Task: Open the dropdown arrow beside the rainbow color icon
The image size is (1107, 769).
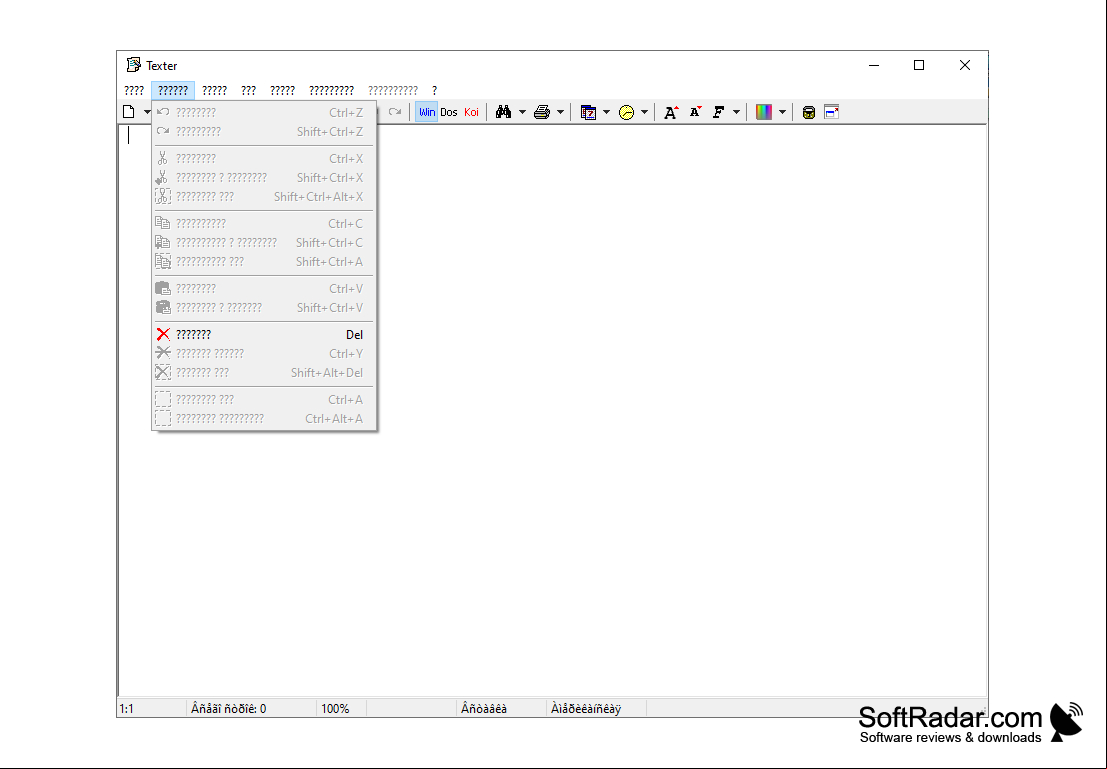Action: pyautogui.click(x=782, y=112)
